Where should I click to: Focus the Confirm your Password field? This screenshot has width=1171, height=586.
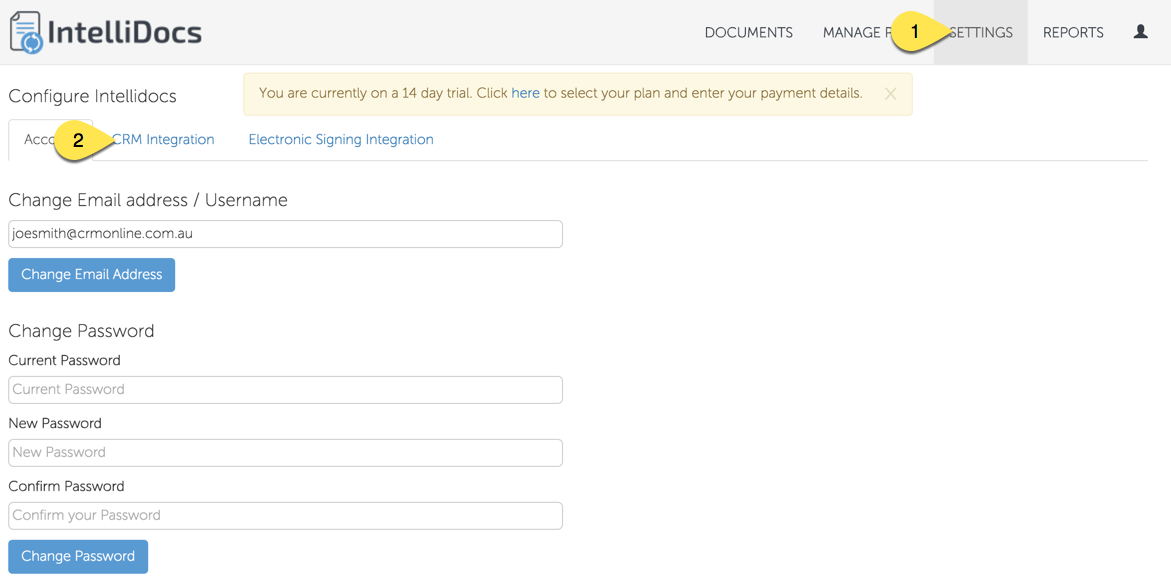point(285,516)
